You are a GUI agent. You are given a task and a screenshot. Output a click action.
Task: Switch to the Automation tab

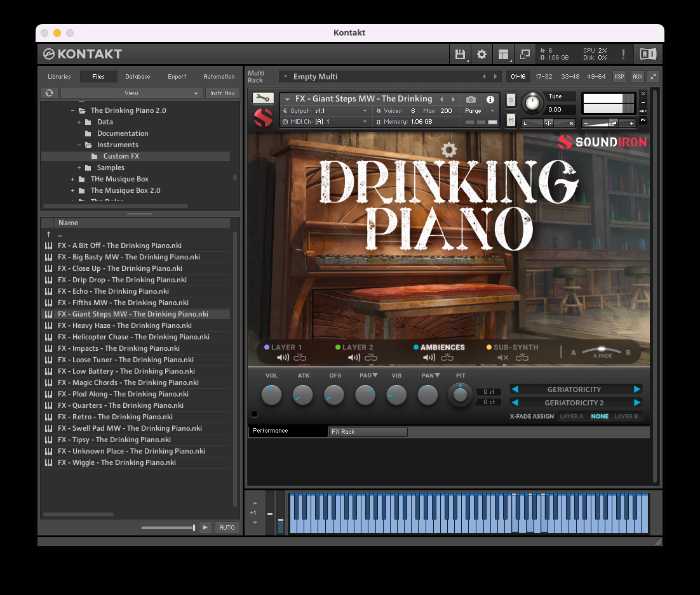(x=219, y=77)
